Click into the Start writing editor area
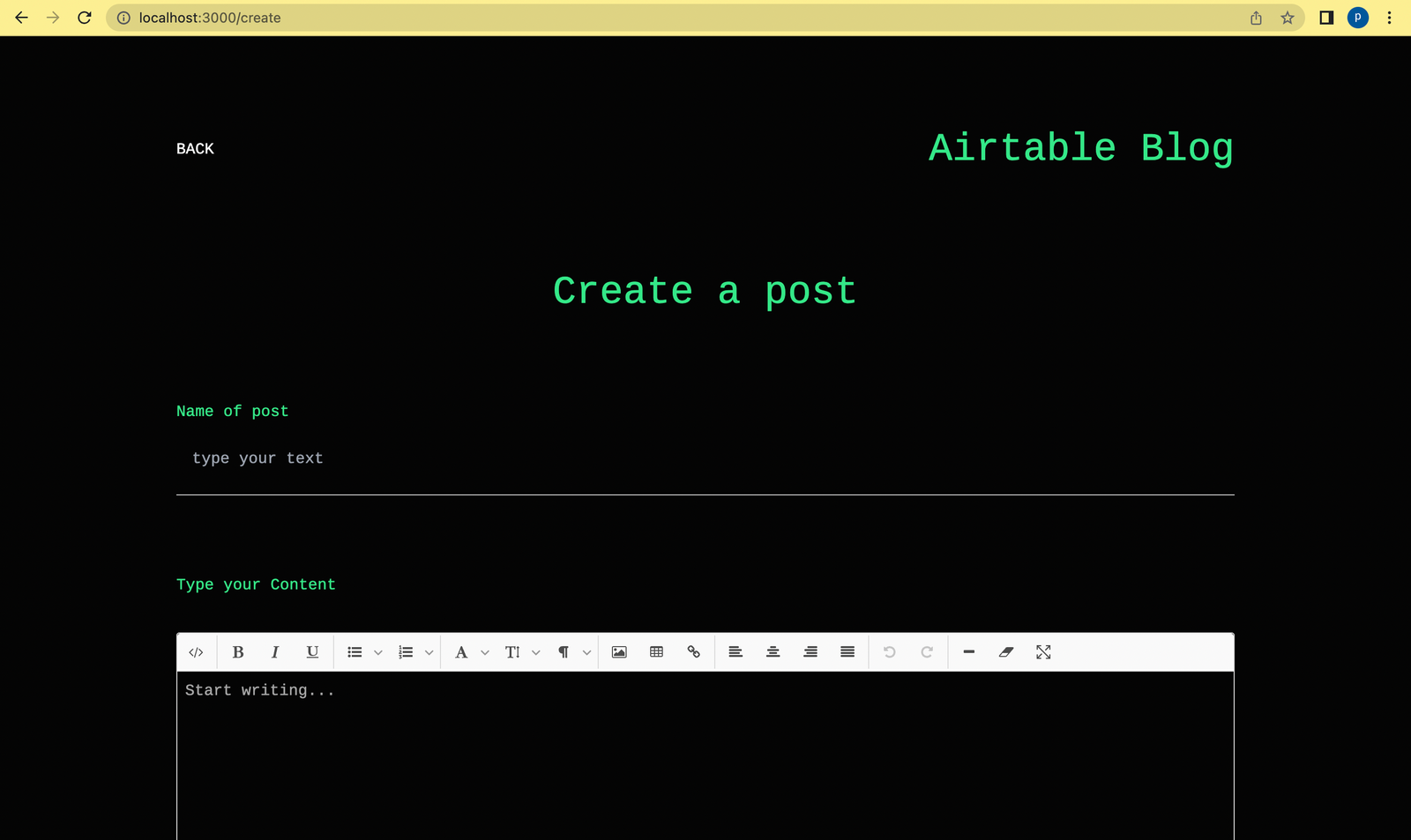Image resolution: width=1411 pixels, height=840 pixels. (705, 755)
